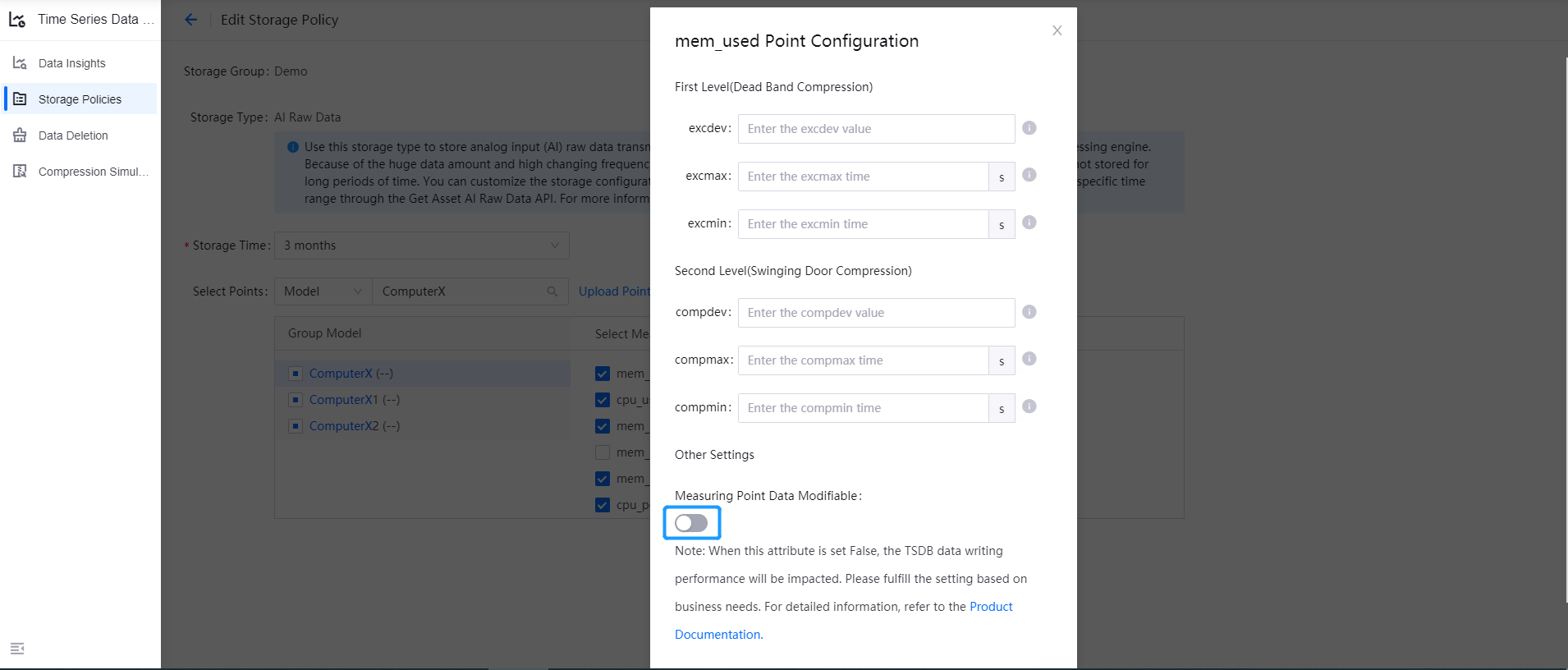This screenshot has height=670, width=1568.
Task: Toggle the ComputerX2 (--) checkbox
Action: point(296,426)
